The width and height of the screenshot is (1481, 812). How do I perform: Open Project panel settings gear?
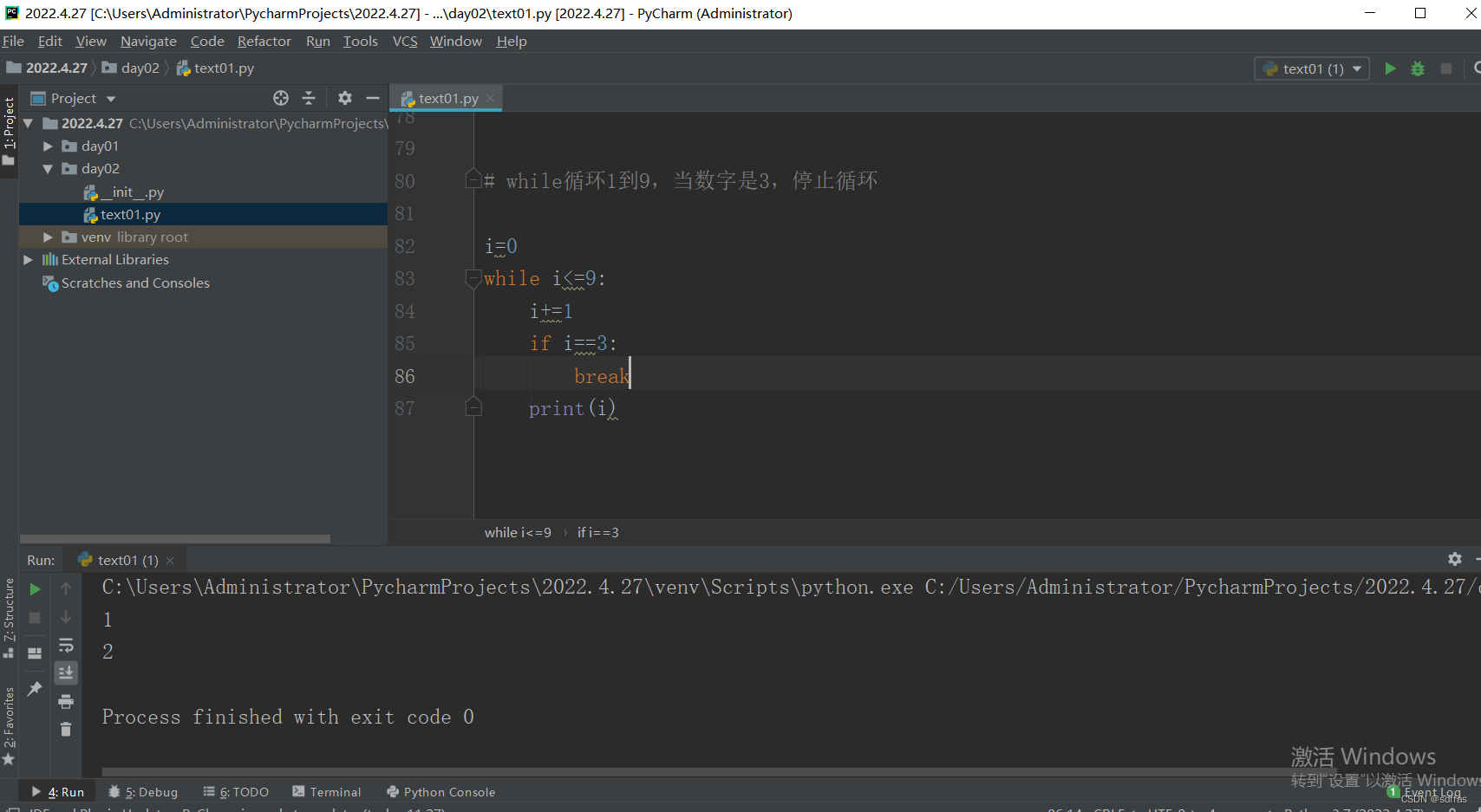345,98
